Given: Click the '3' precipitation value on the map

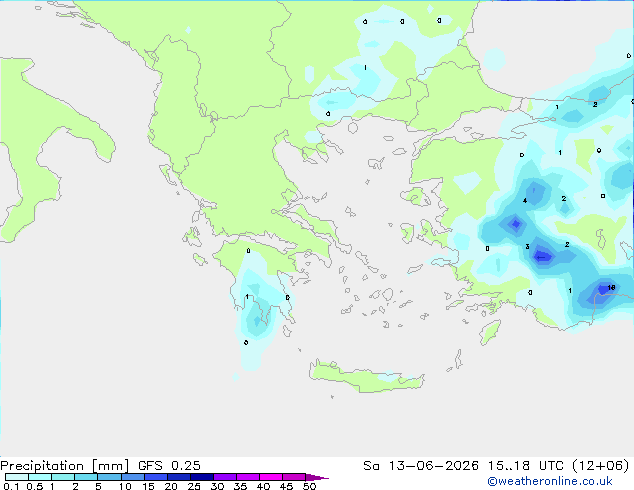Looking at the screenshot, I should 527,247.
